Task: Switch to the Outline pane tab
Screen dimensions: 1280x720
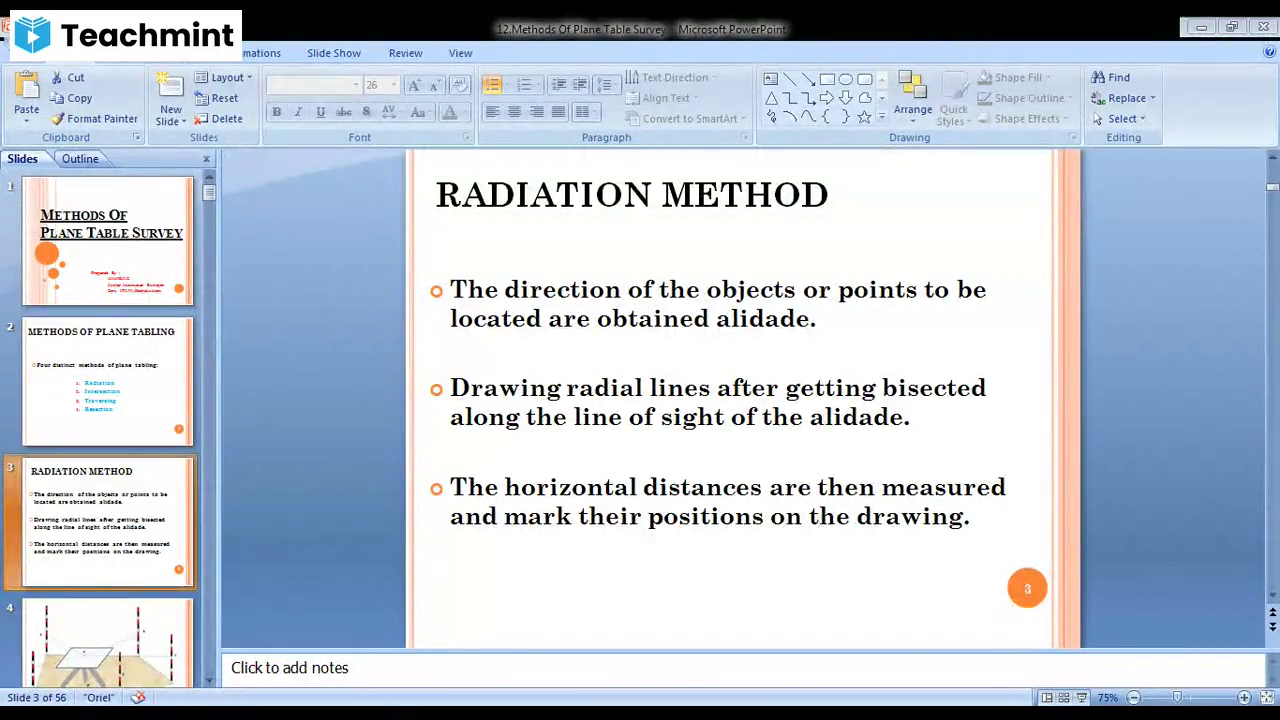Action: click(x=80, y=159)
